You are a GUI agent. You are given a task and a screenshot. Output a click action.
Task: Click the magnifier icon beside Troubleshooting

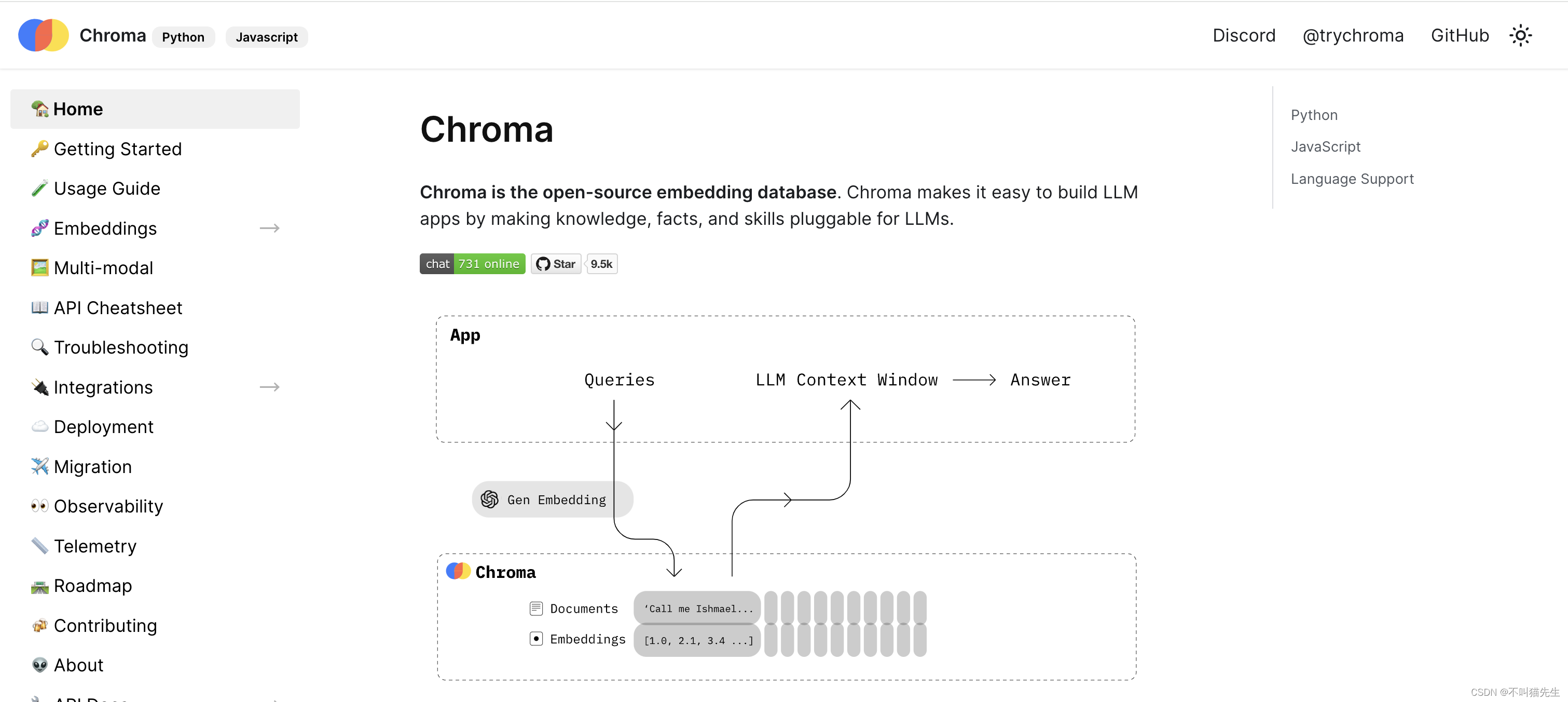pyautogui.click(x=39, y=347)
